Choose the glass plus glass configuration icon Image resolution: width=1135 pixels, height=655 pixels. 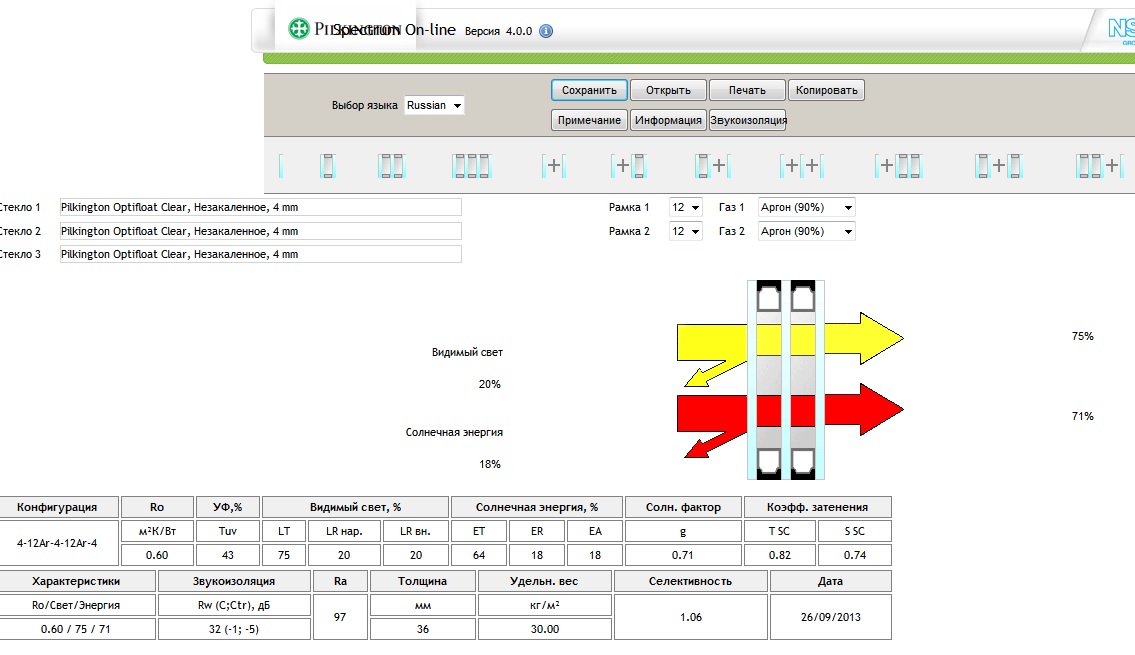point(554,166)
